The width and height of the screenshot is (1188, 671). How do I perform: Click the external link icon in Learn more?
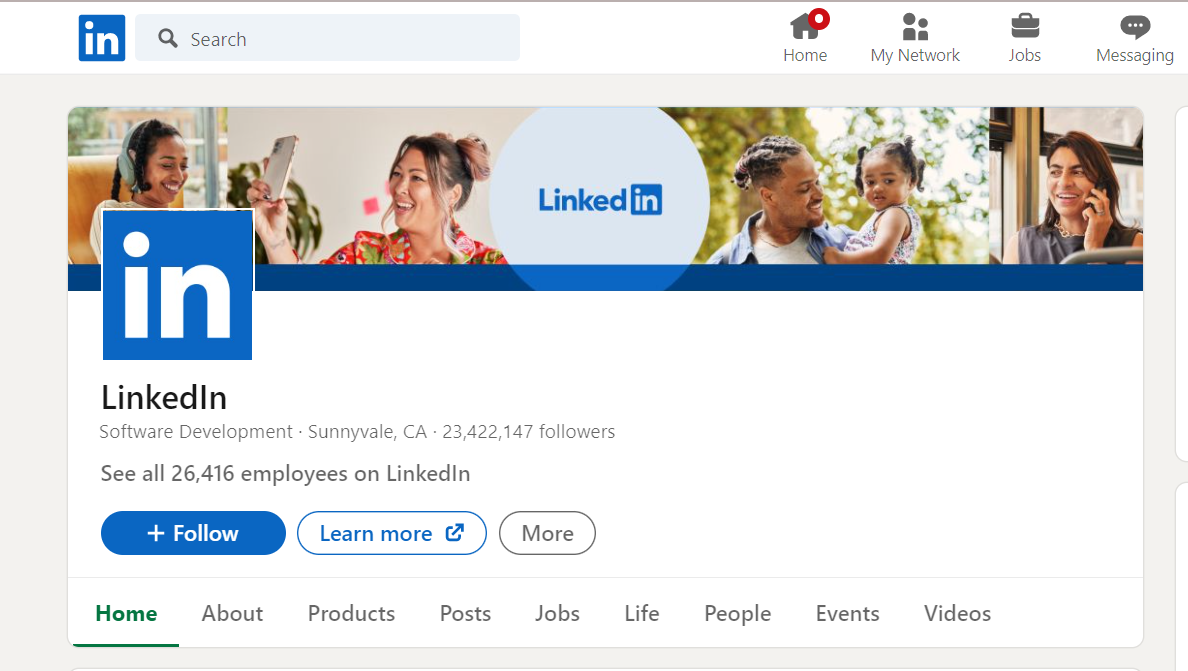(x=455, y=532)
